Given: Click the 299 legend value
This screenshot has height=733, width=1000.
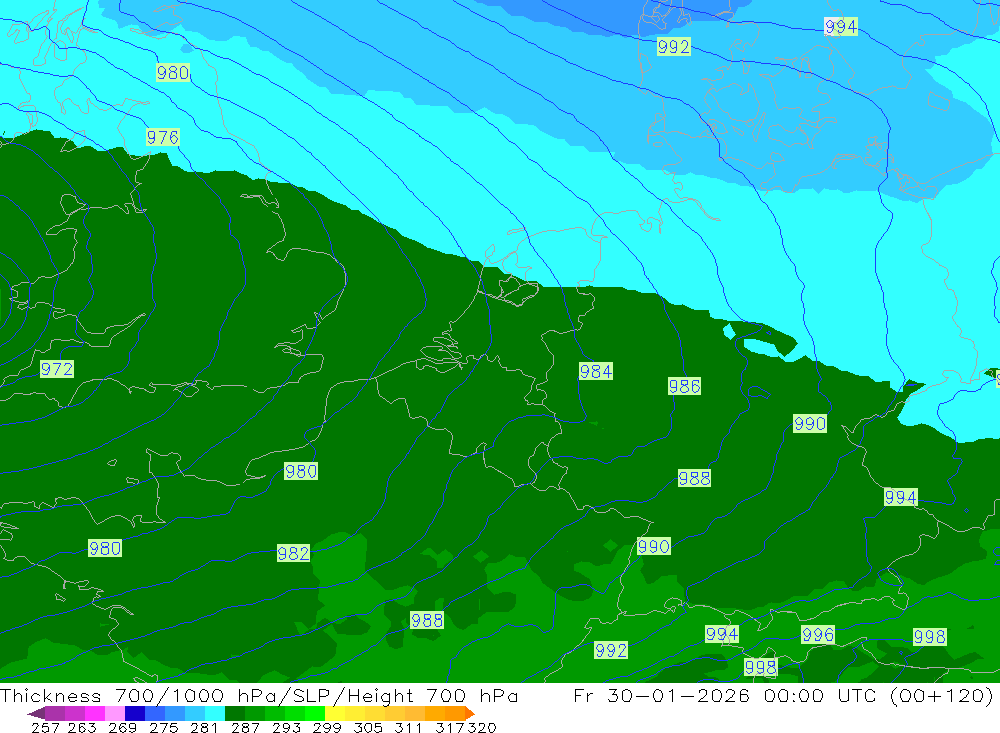Looking at the screenshot, I should tap(327, 727).
